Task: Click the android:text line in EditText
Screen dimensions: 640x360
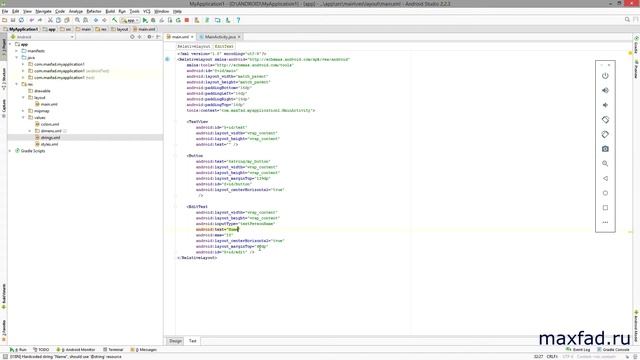Action: tap(217, 229)
